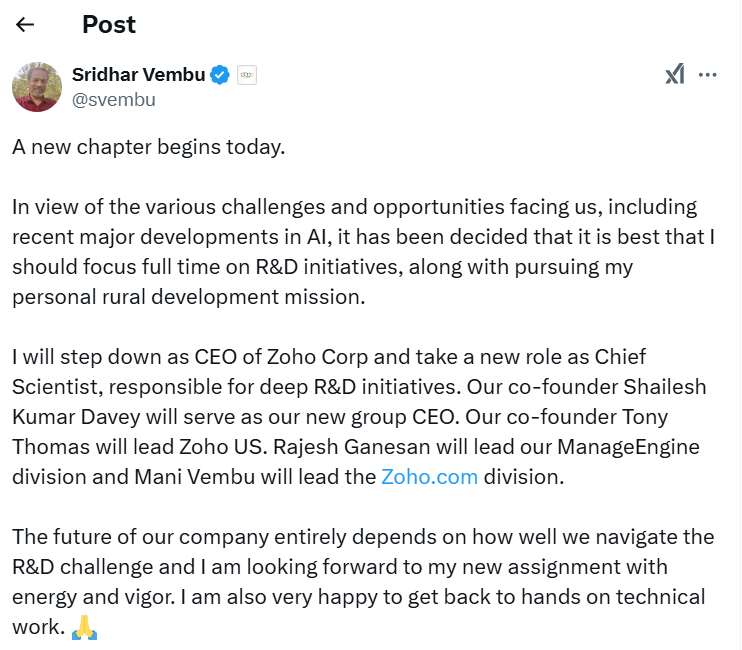Click the Sridhar Vembu display name

[138, 75]
